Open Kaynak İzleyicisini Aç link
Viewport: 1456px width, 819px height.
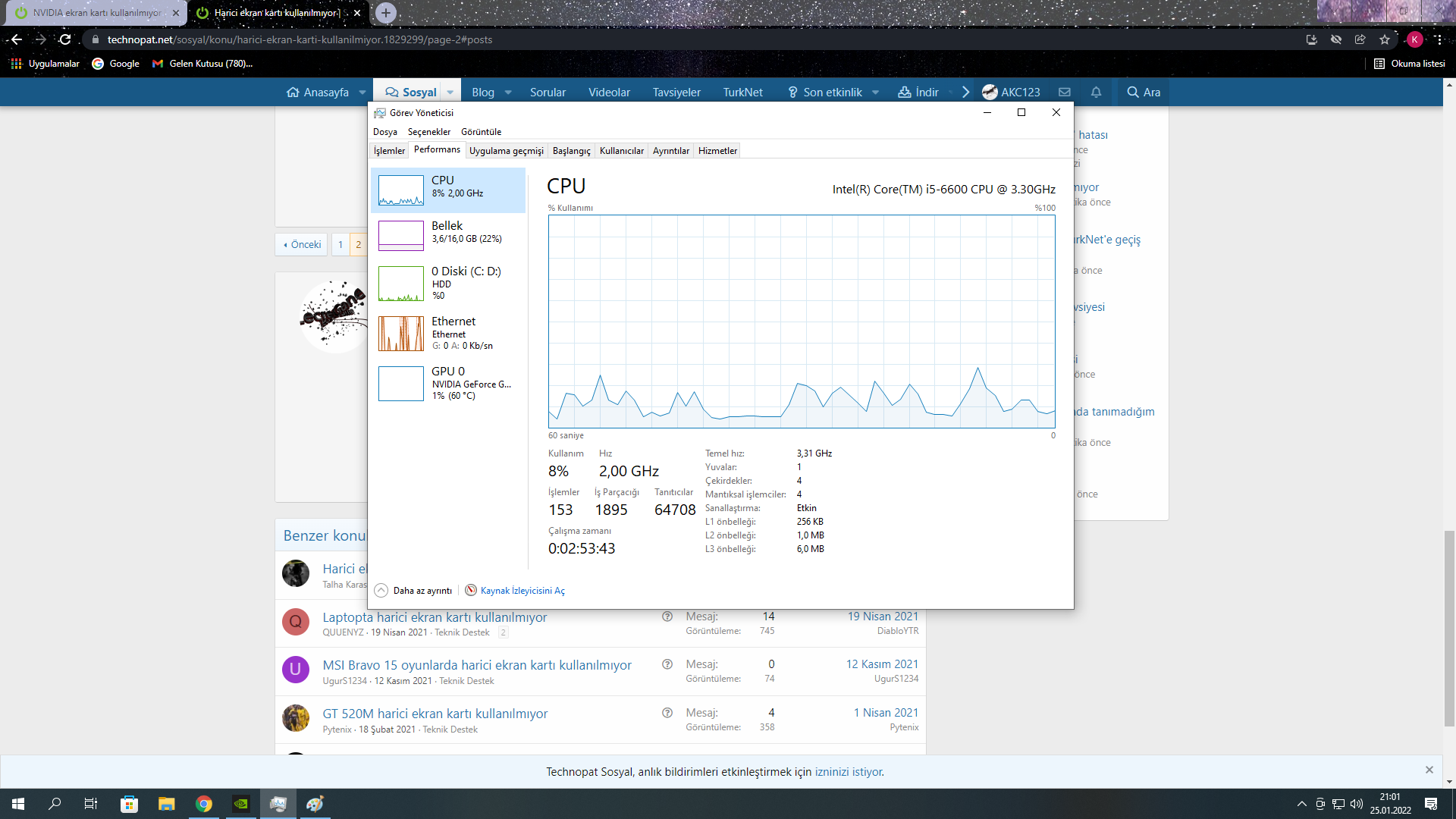tap(522, 591)
